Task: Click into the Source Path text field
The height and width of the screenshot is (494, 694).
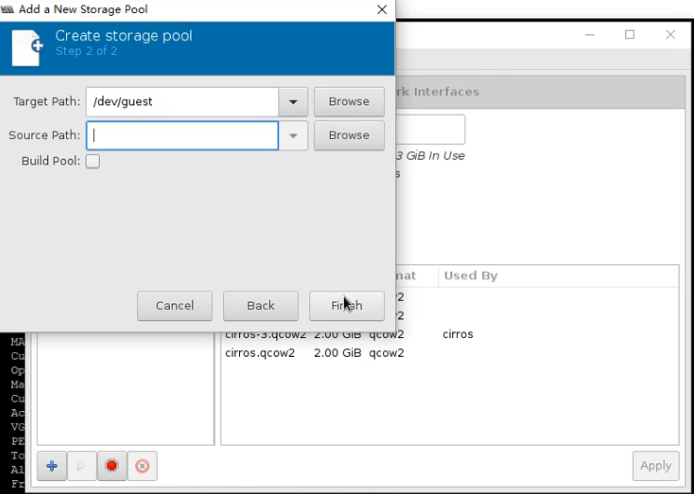Action: pos(182,136)
